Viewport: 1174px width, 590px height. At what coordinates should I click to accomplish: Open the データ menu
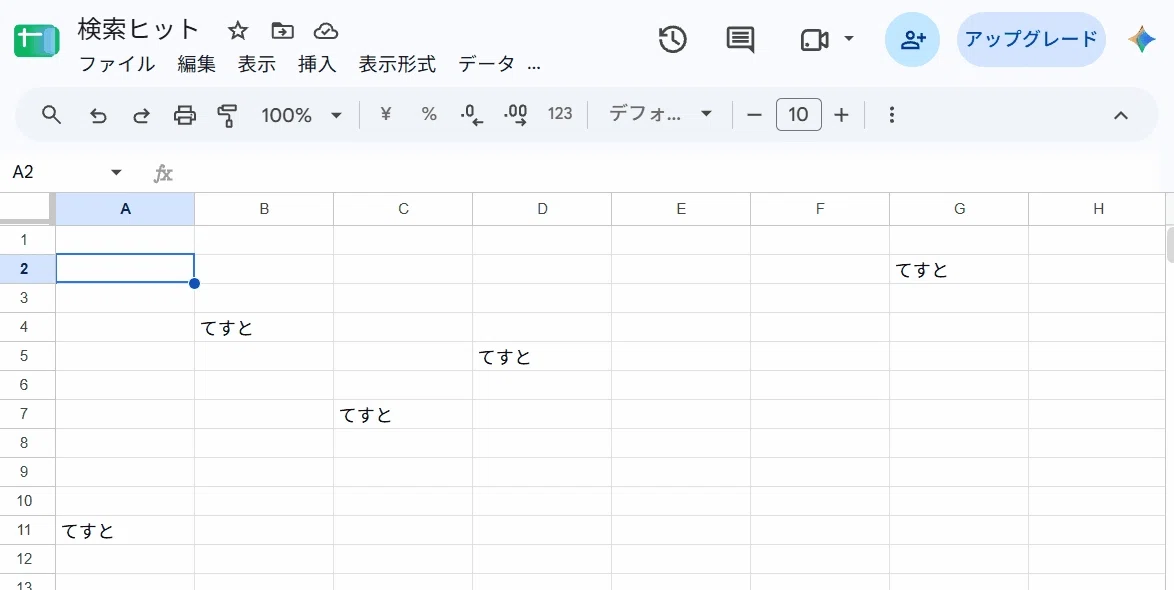[487, 64]
